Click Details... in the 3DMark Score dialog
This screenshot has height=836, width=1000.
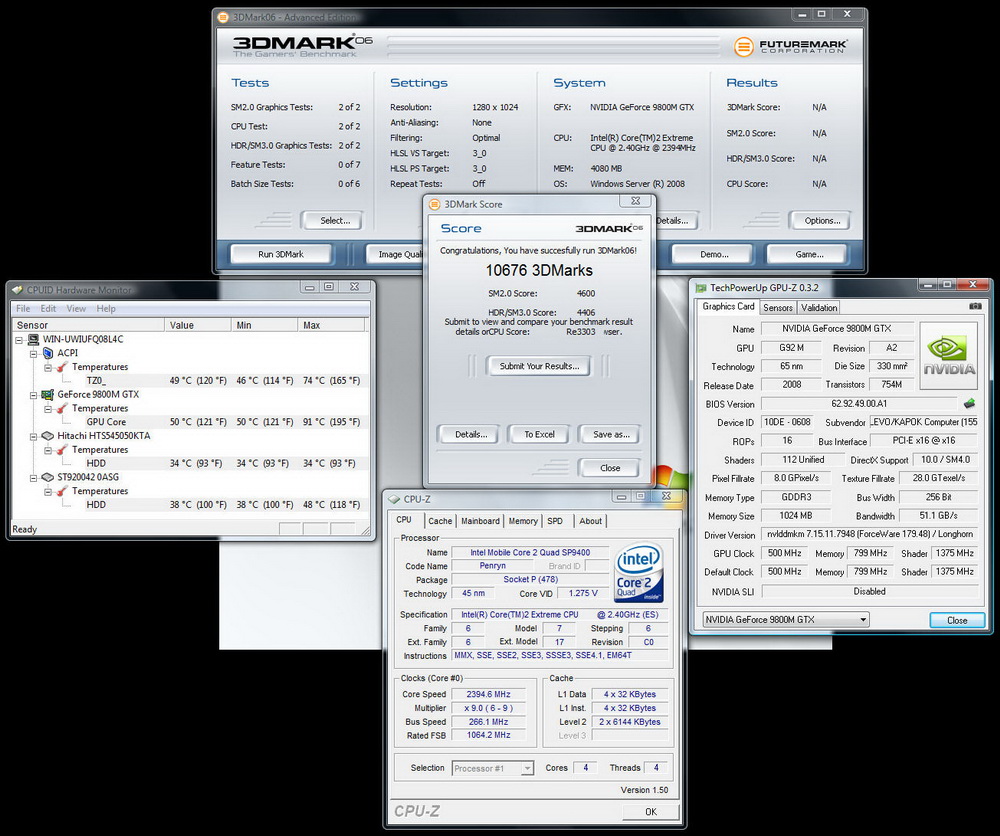point(471,434)
